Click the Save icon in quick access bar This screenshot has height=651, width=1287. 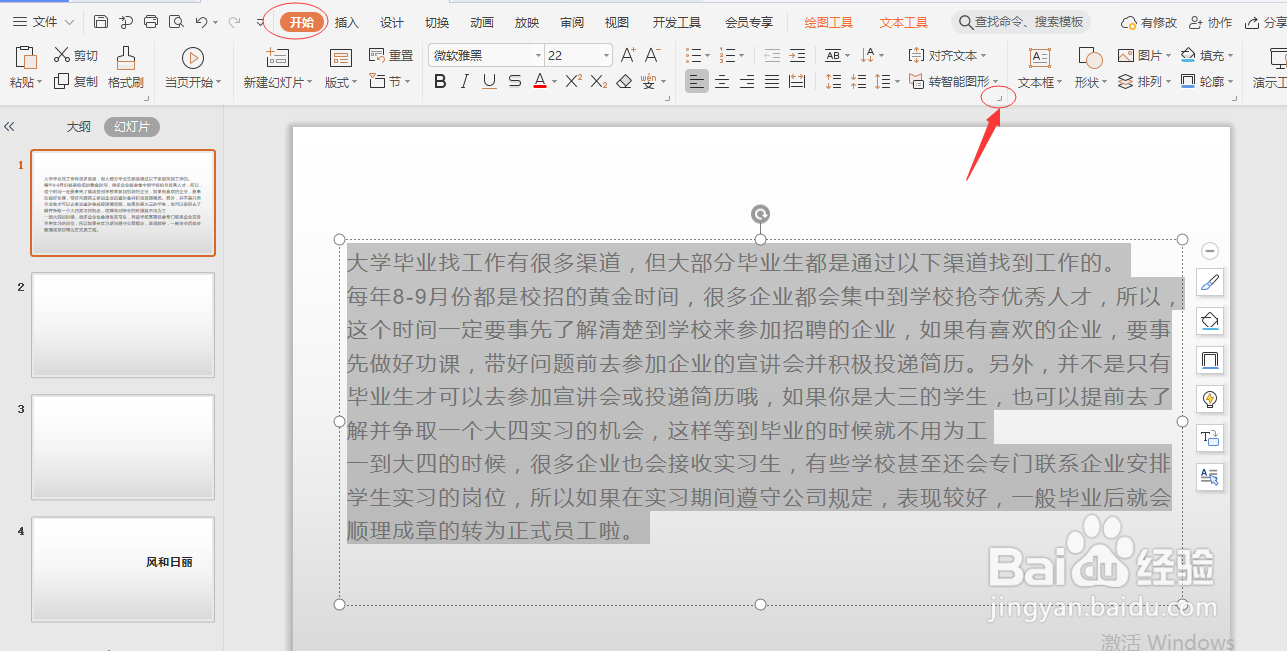(x=101, y=22)
